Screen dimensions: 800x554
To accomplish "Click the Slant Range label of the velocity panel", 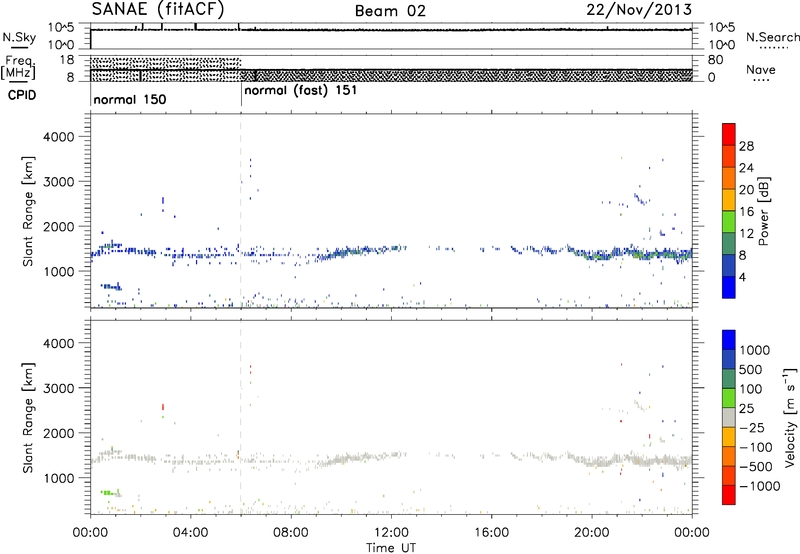I will (28, 418).
